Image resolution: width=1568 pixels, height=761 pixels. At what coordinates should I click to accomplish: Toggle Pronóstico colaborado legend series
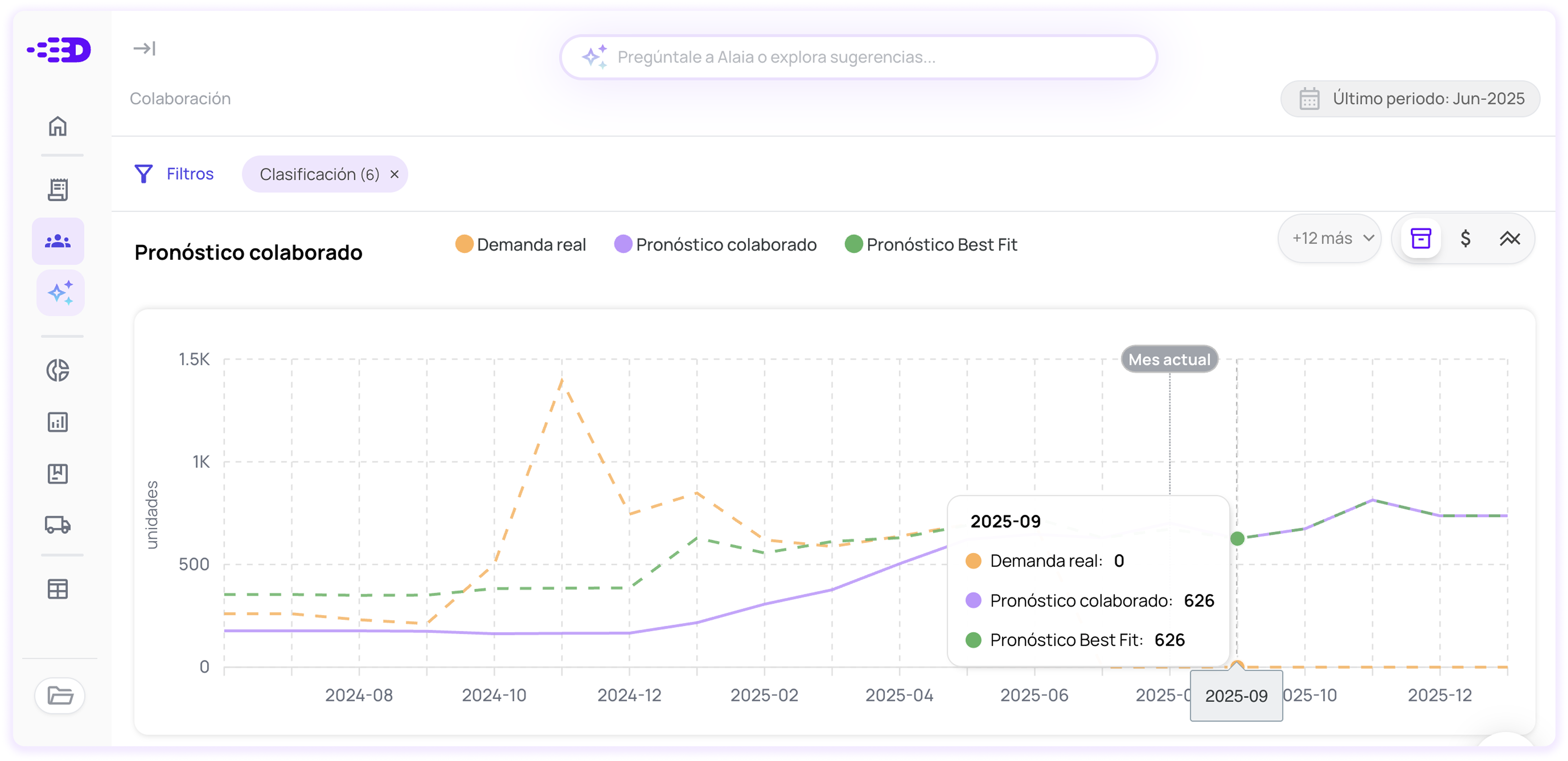pyautogui.click(x=716, y=244)
